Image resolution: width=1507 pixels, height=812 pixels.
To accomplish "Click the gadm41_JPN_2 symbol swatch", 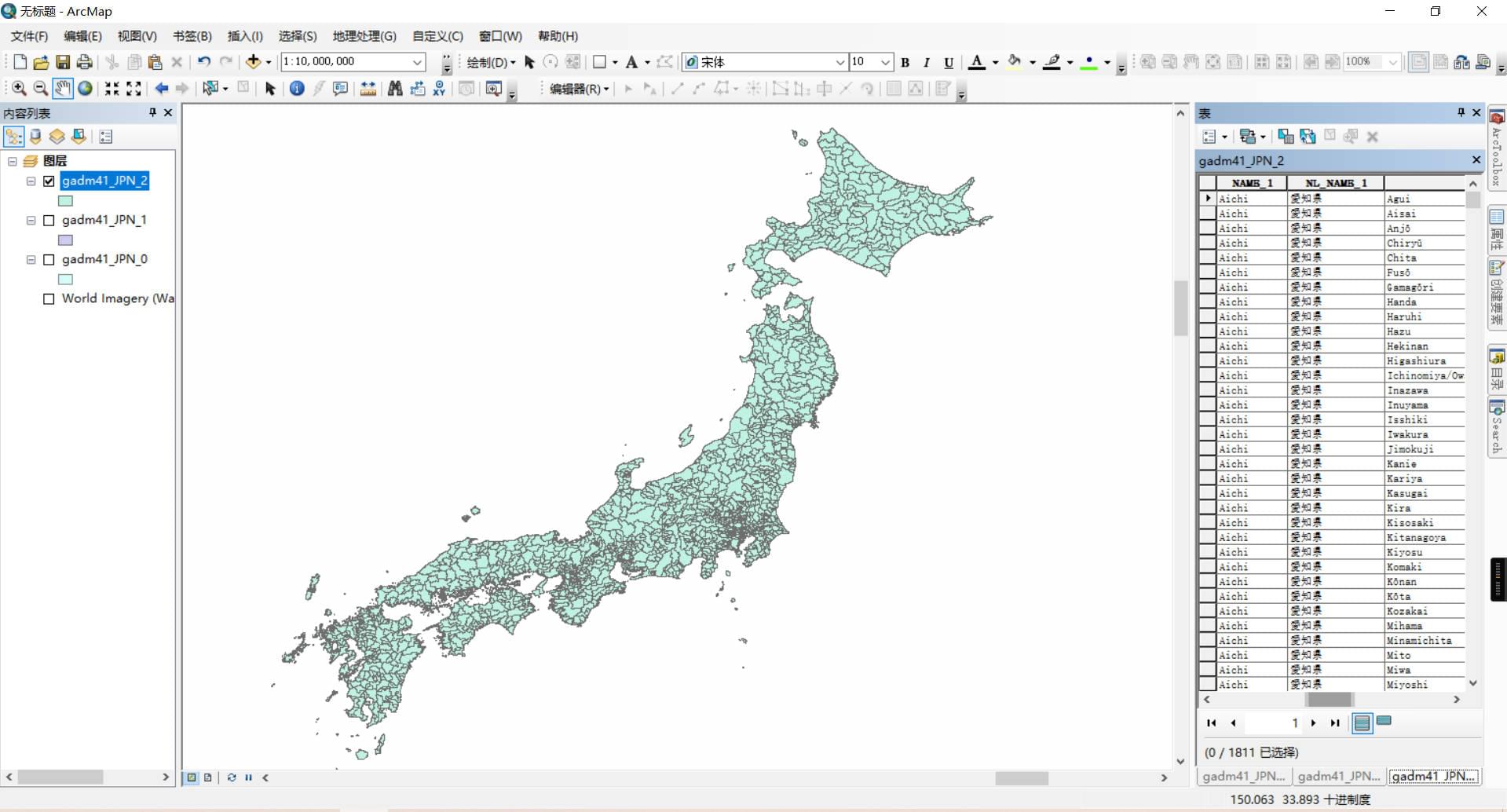I will point(66,201).
